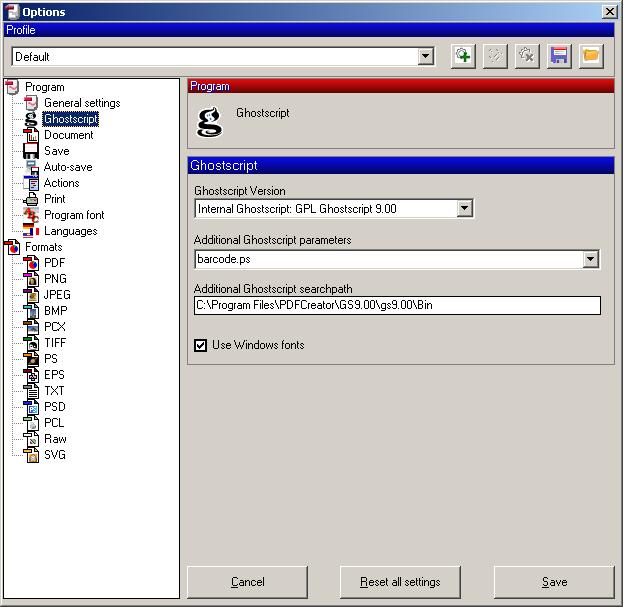Select the Languages entry
Viewport: 623px width, 607px height.
pyautogui.click(x=71, y=231)
